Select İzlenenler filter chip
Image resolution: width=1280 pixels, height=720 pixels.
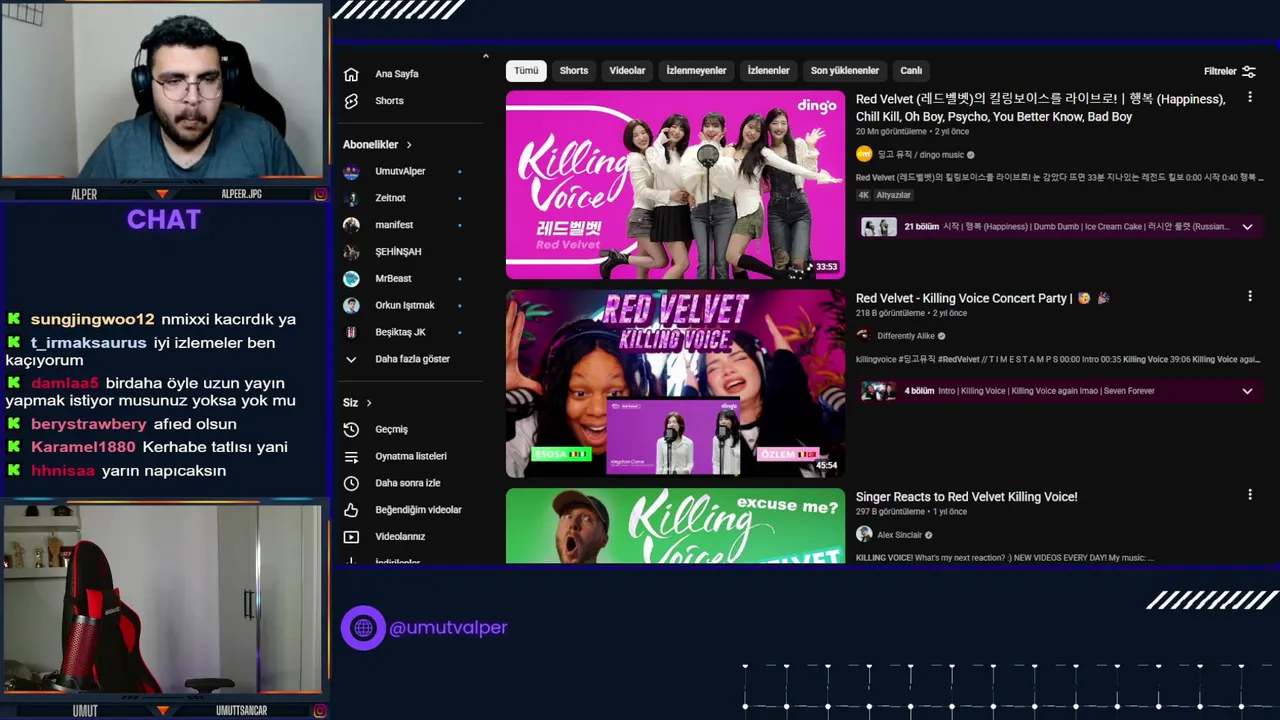tap(768, 71)
